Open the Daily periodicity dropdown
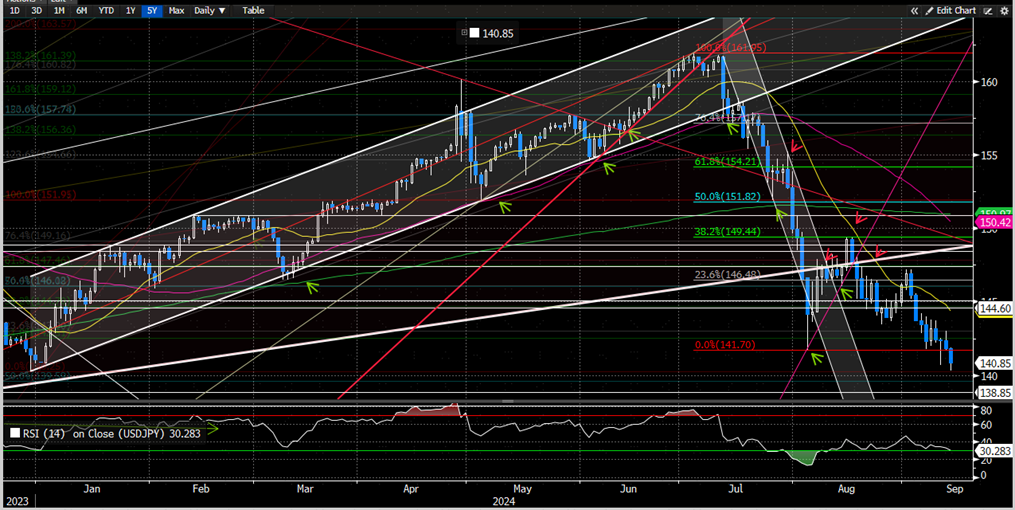The width and height of the screenshot is (1015, 510). pos(210,10)
